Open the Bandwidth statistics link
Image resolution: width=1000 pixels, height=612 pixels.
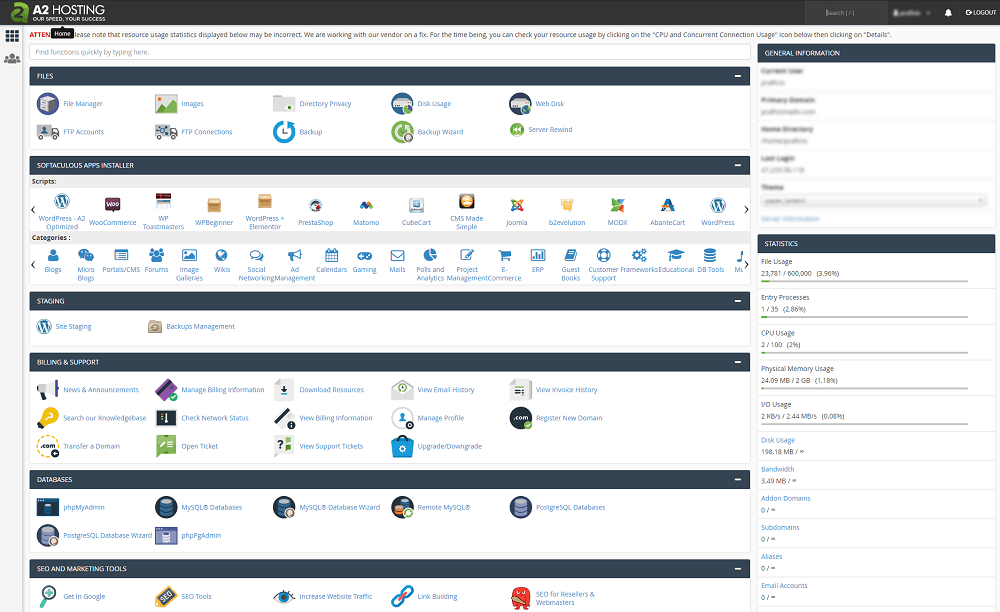777,469
